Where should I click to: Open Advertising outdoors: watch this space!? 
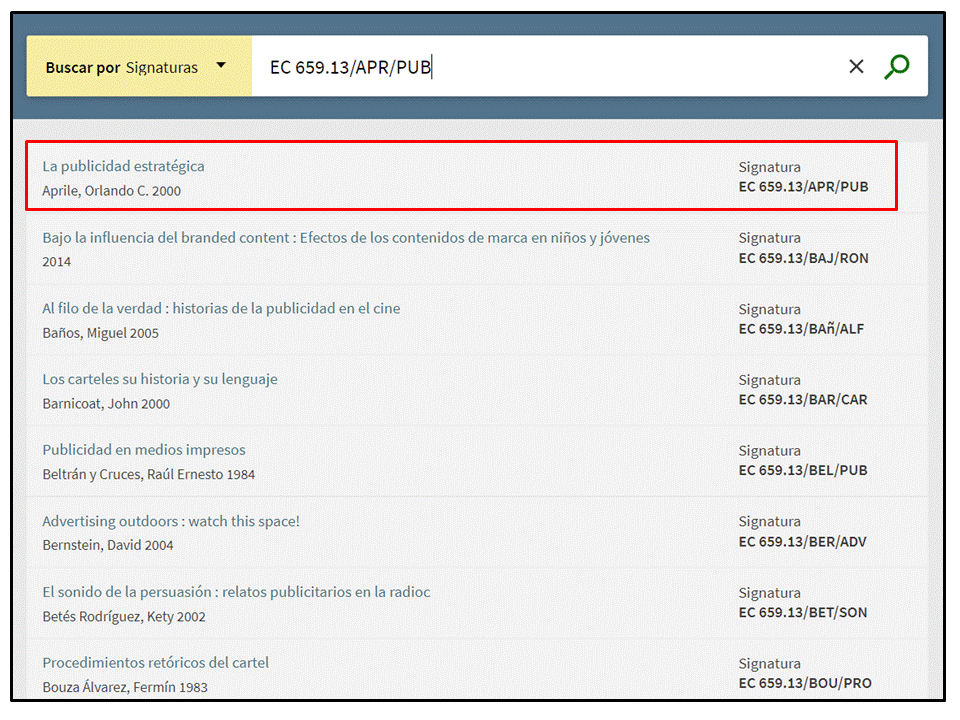[171, 521]
